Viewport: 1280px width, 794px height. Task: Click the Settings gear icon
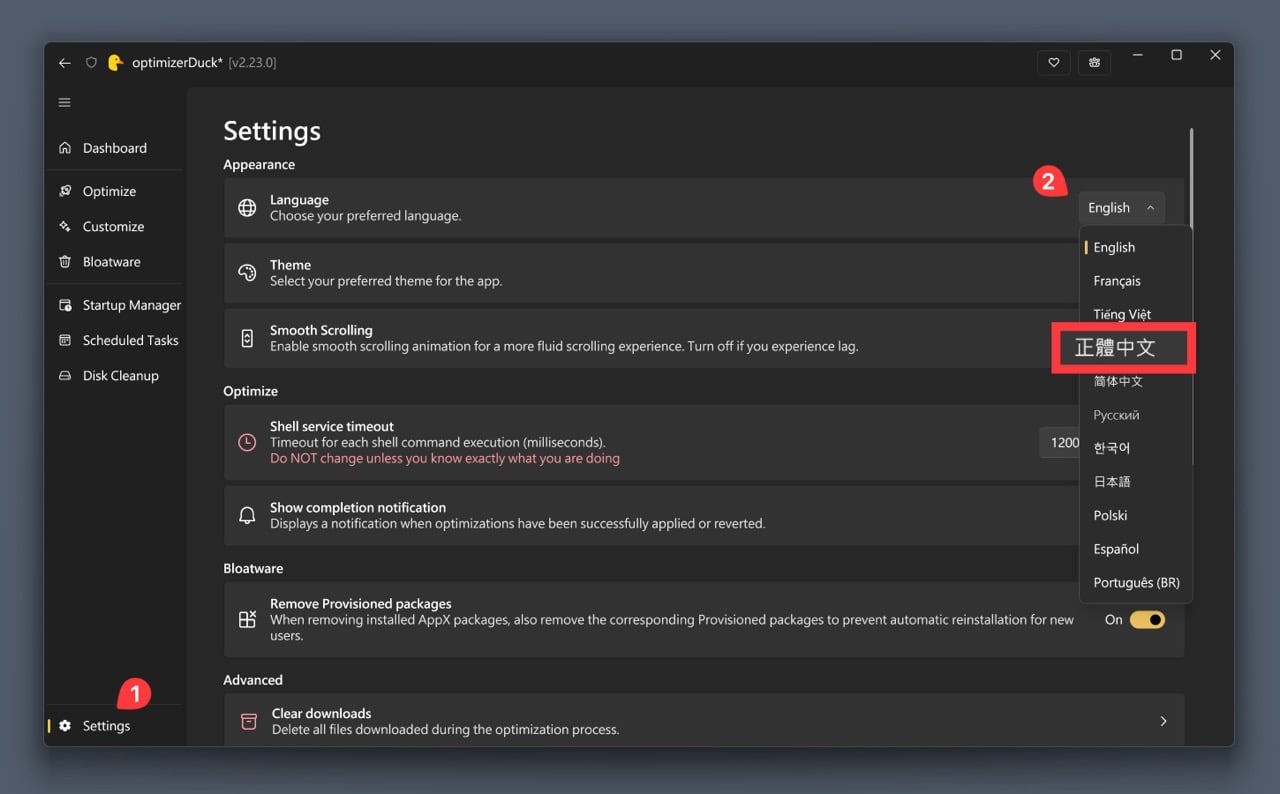tap(65, 726)
